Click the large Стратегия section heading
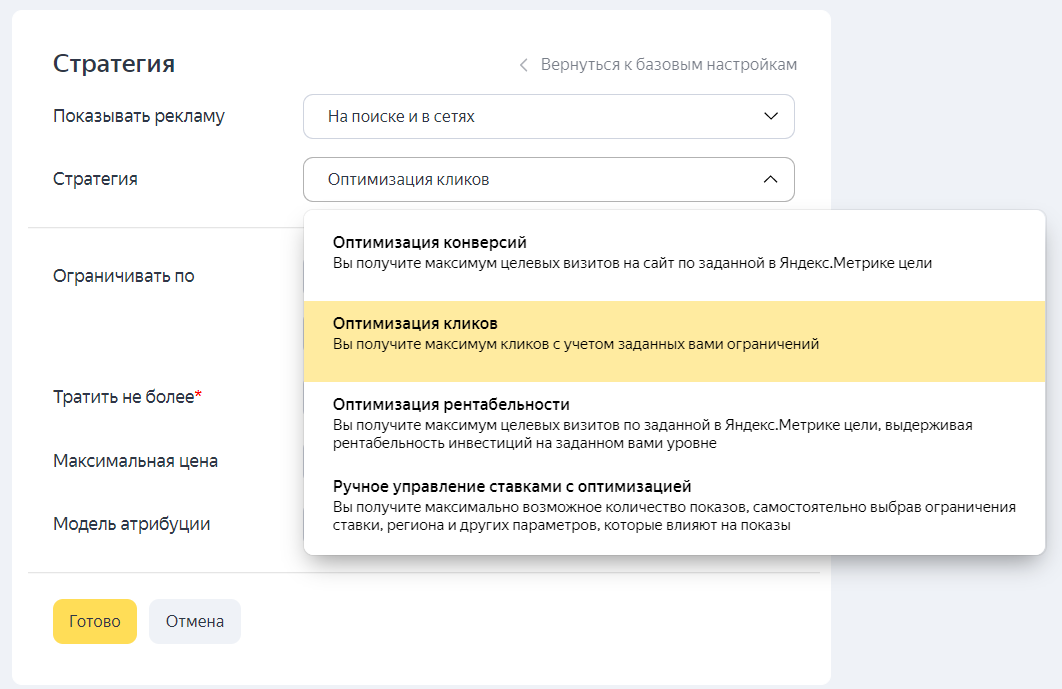 pos(114,64)
